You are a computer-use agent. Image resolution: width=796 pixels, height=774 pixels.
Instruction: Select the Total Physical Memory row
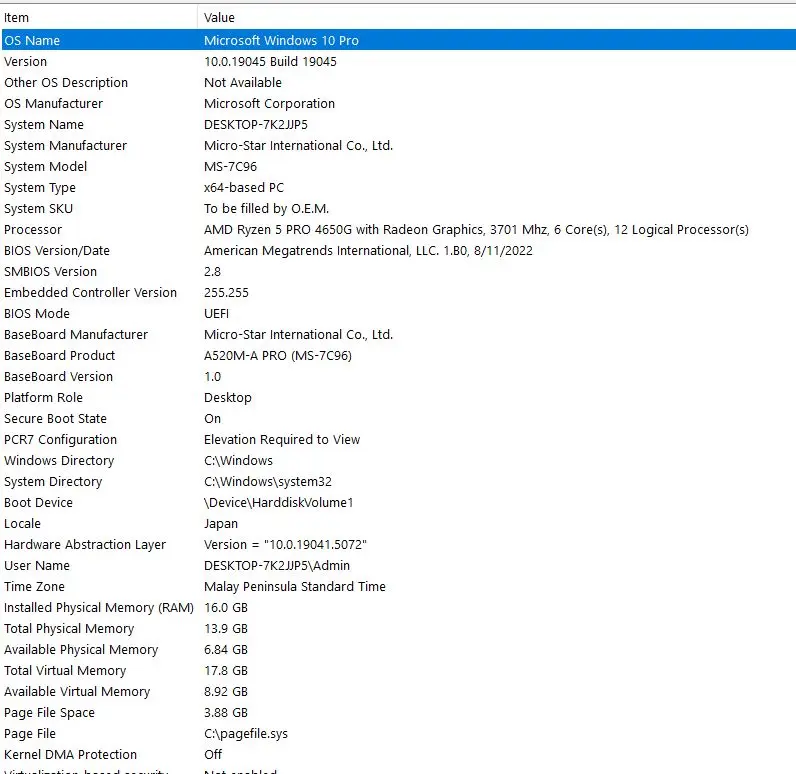[398, 628]
